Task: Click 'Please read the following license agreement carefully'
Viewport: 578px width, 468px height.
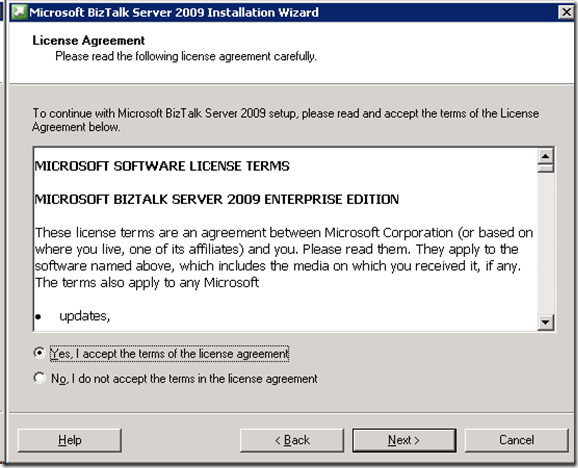Action: tap(186, 56)
